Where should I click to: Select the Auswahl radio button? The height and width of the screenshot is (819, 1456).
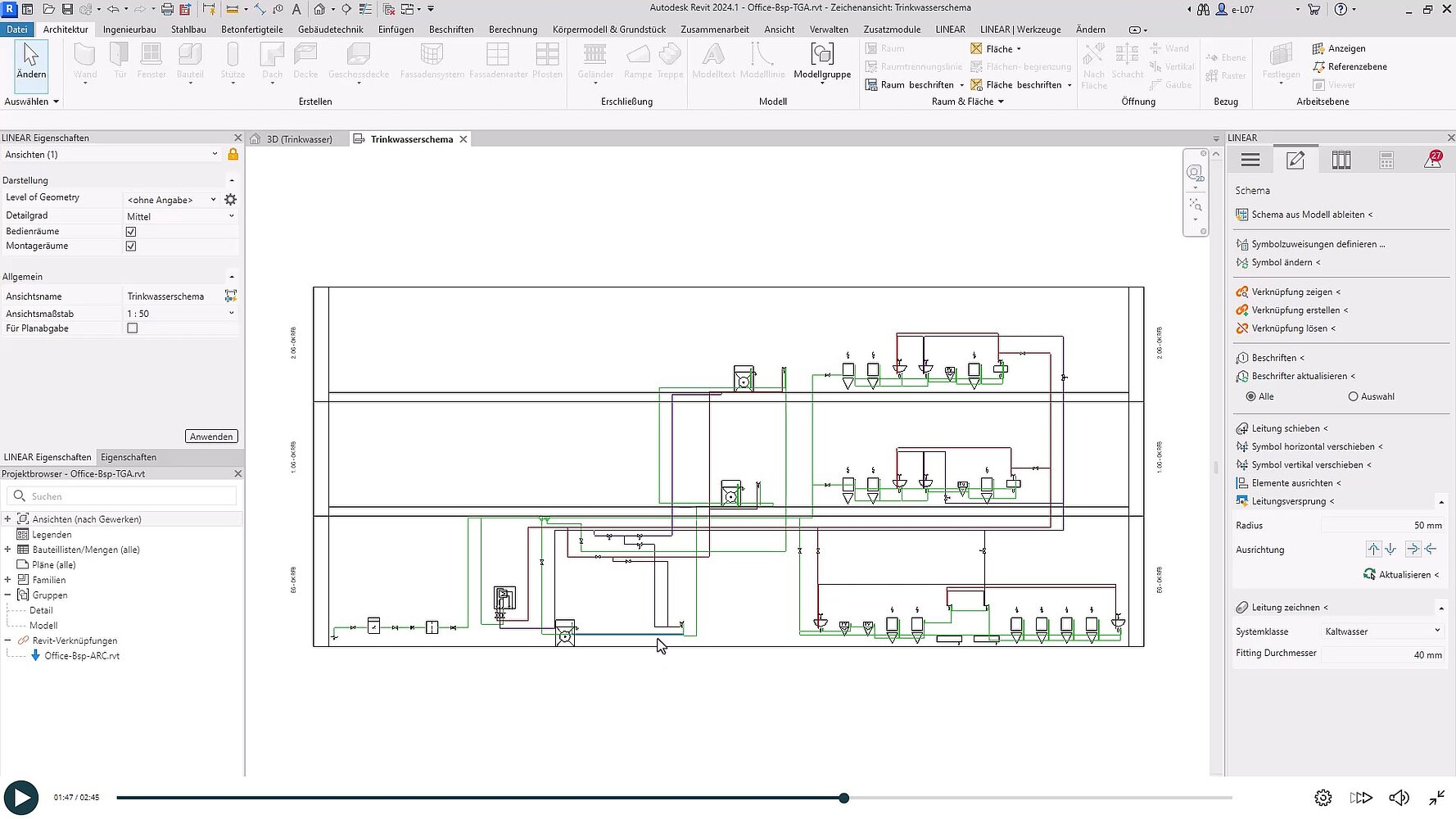tap(1353, 396)
